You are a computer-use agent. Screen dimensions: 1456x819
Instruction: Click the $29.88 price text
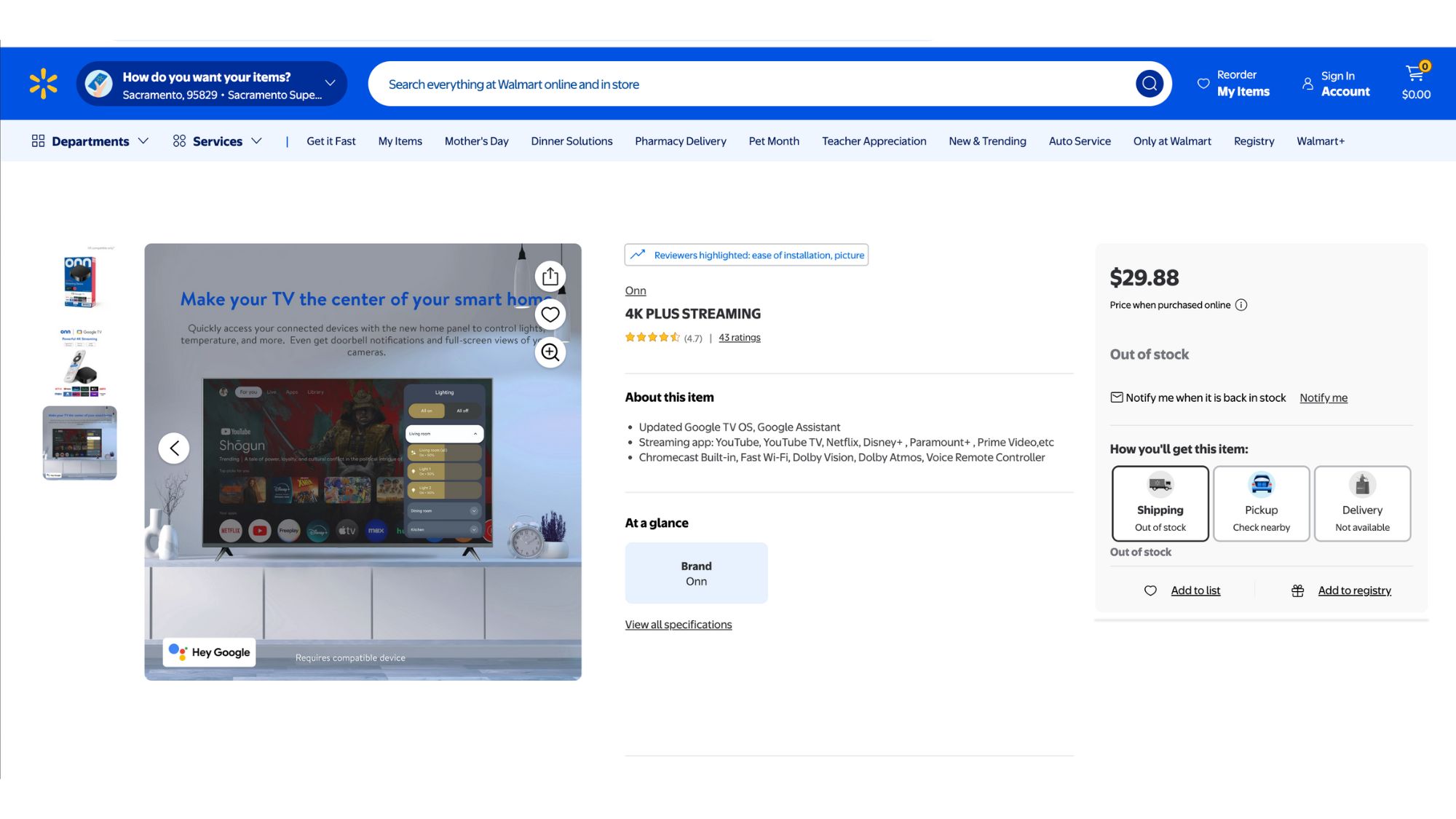coord(1144,277)
